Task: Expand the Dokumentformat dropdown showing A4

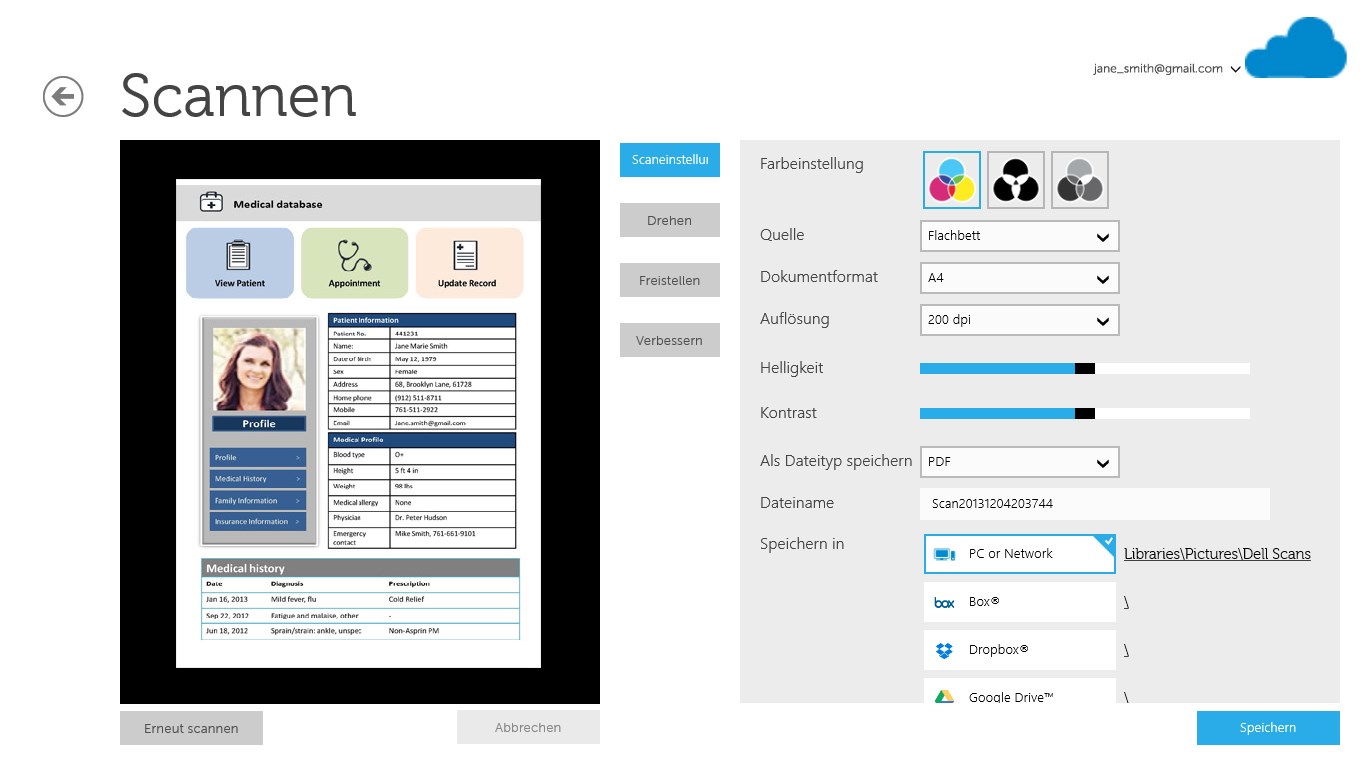Action: click(x=1019, y=278)
